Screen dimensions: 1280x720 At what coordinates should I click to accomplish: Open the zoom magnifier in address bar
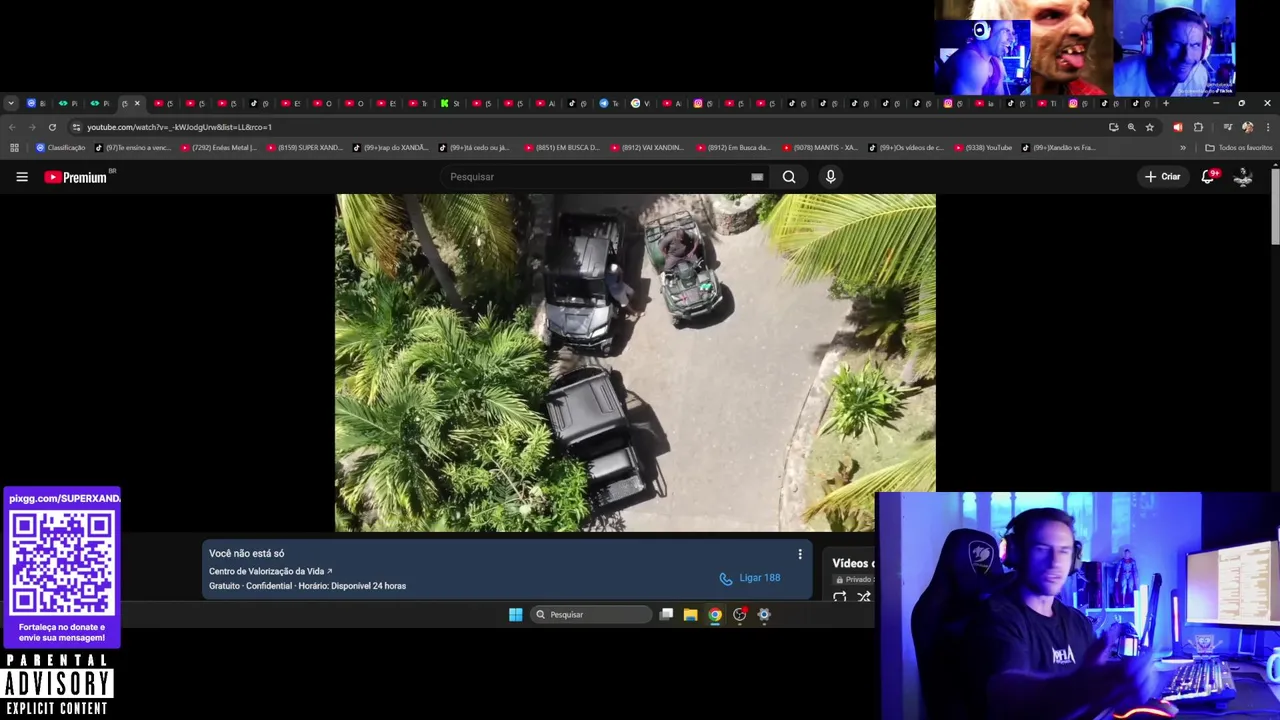coord(1131,127)
